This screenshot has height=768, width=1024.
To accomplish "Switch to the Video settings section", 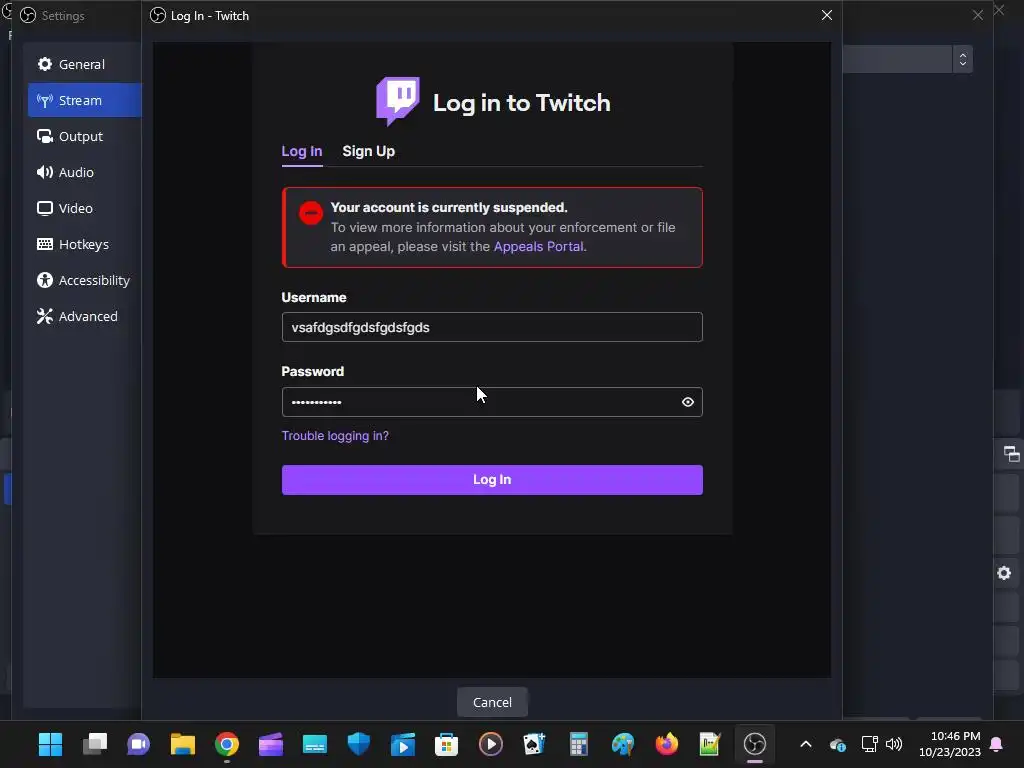I will pos(84,208).
